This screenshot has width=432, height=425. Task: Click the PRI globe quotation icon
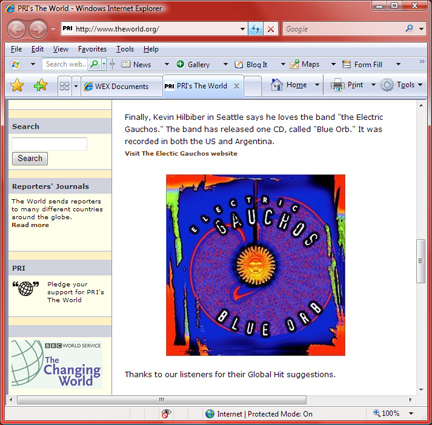[26, 288]
